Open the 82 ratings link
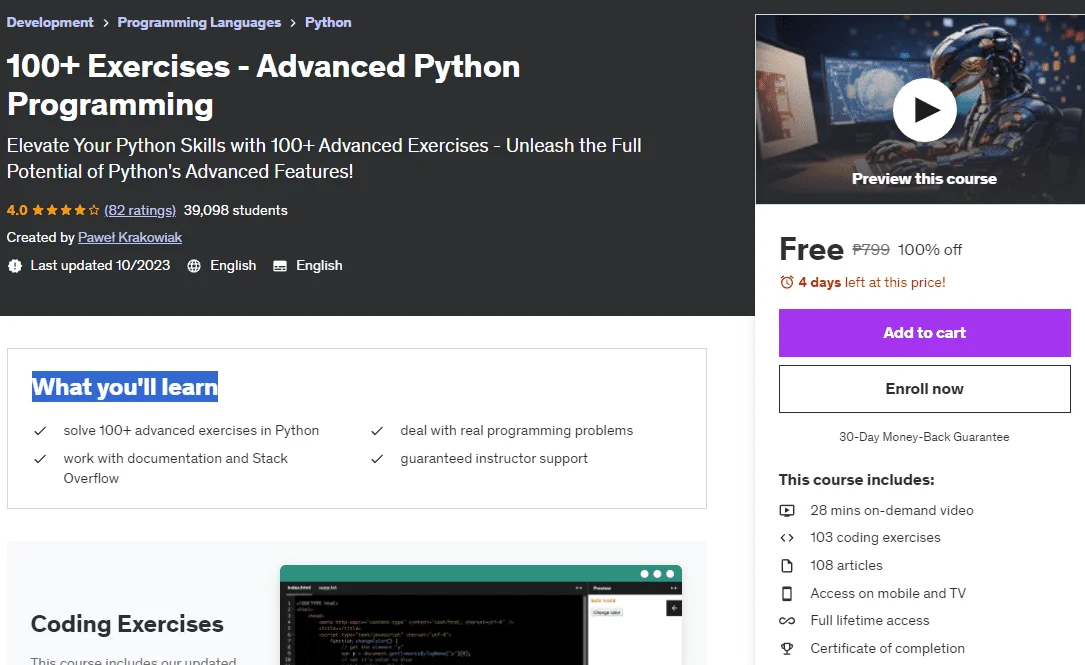Image resolution: width=1085 pixels, height=665 pixels. [x=140, y=210]
